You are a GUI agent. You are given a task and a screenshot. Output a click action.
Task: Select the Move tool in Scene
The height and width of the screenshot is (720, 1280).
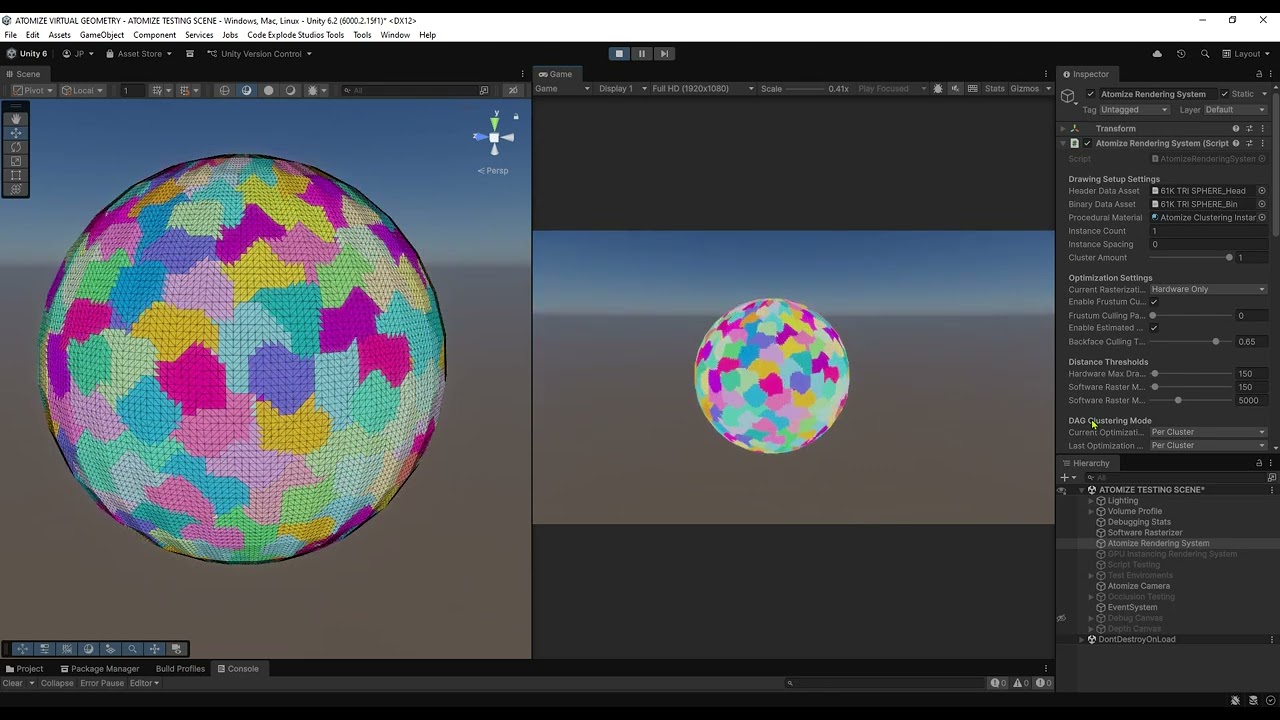16,132
